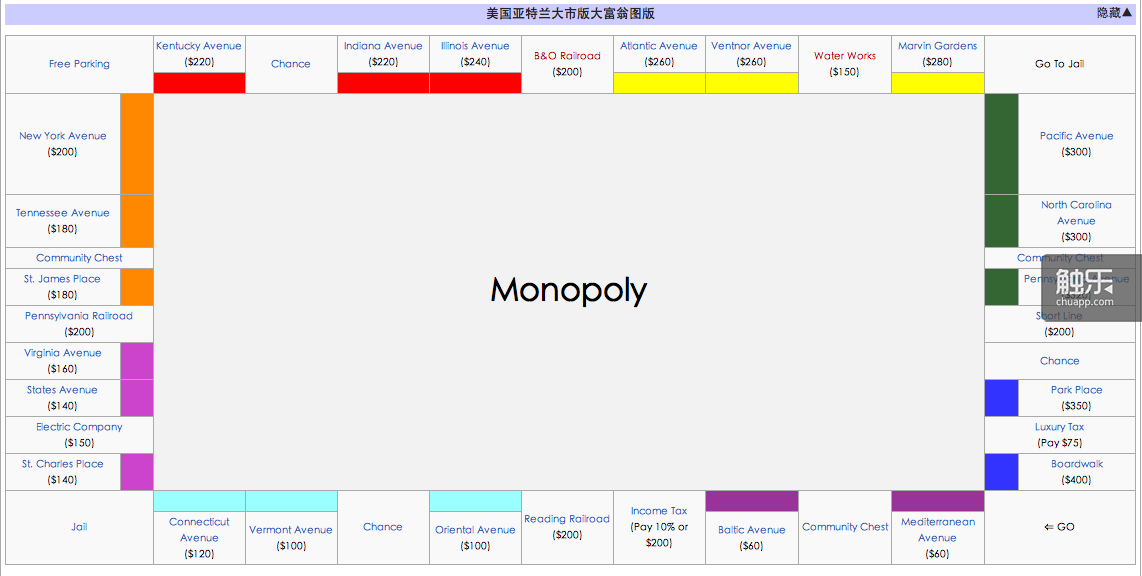The height and width of the screenshot is (576, 1142).
Task: Click the orange swatch beside New York Avenue
Action: 137,144
